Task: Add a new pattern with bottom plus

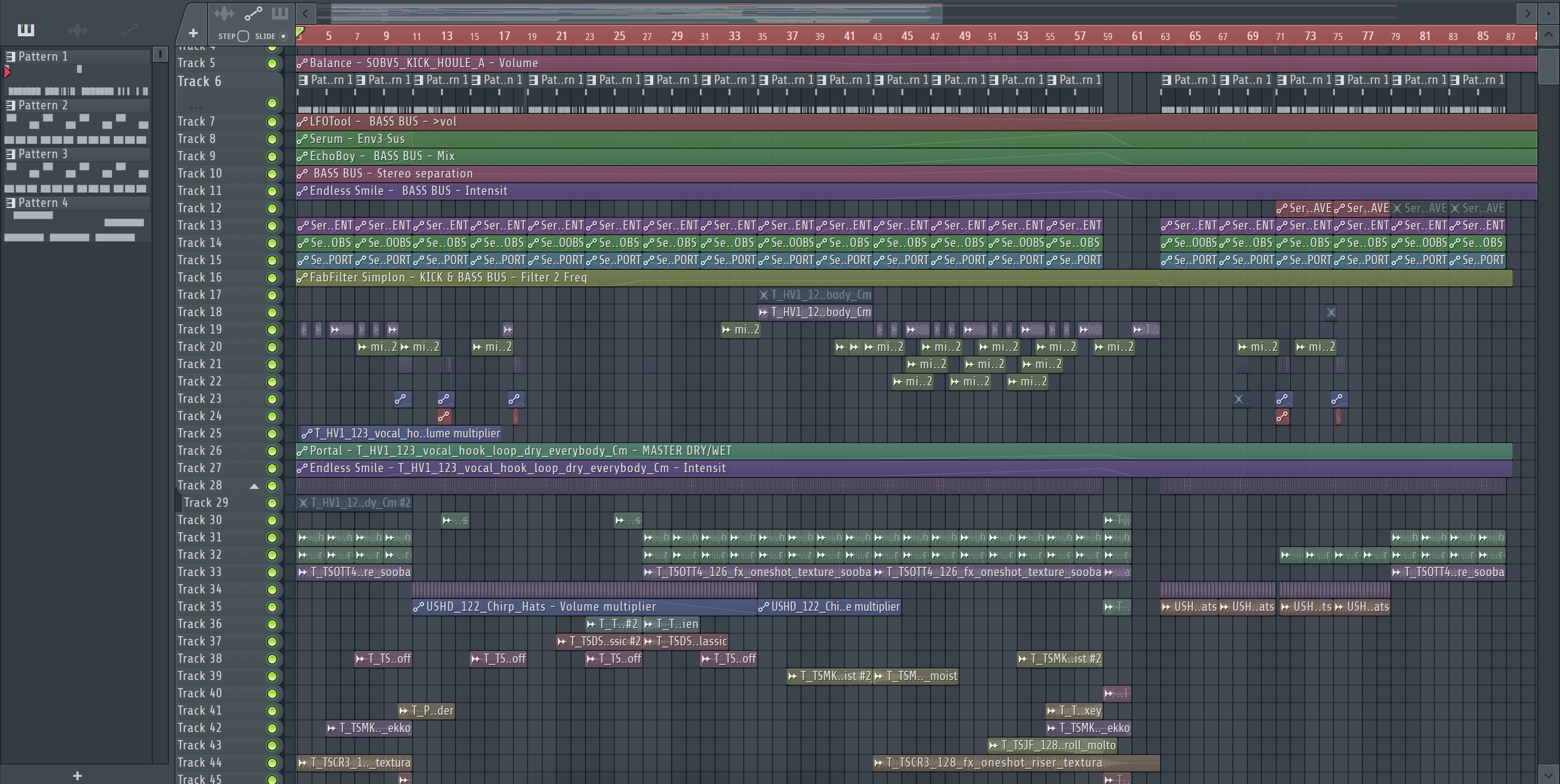Action: point(77,775)
